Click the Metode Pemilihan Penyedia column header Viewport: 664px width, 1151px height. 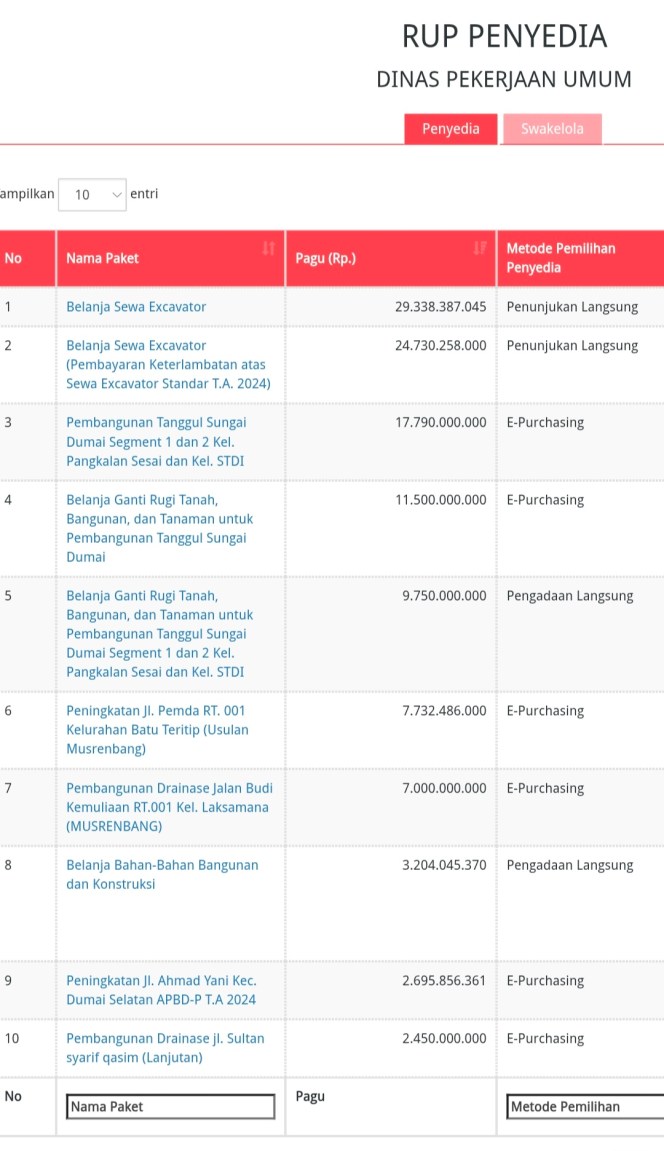coord(561,258)
